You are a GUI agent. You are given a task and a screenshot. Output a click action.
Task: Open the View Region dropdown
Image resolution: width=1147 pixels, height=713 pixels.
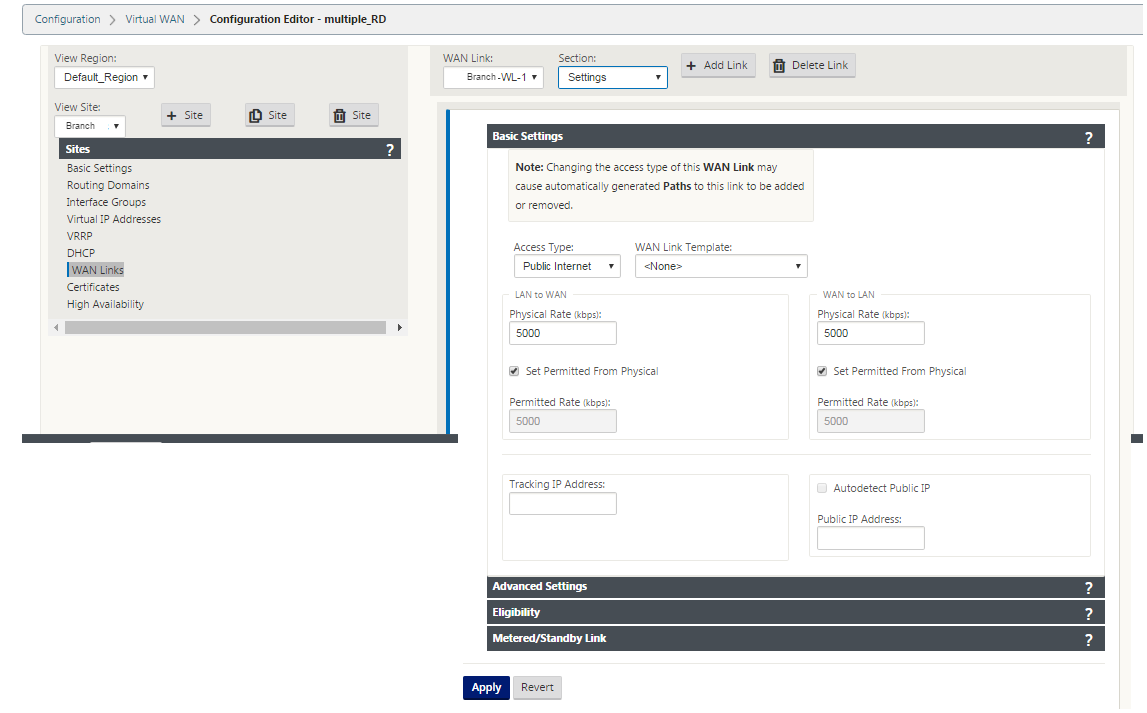(x=105, y=78)
